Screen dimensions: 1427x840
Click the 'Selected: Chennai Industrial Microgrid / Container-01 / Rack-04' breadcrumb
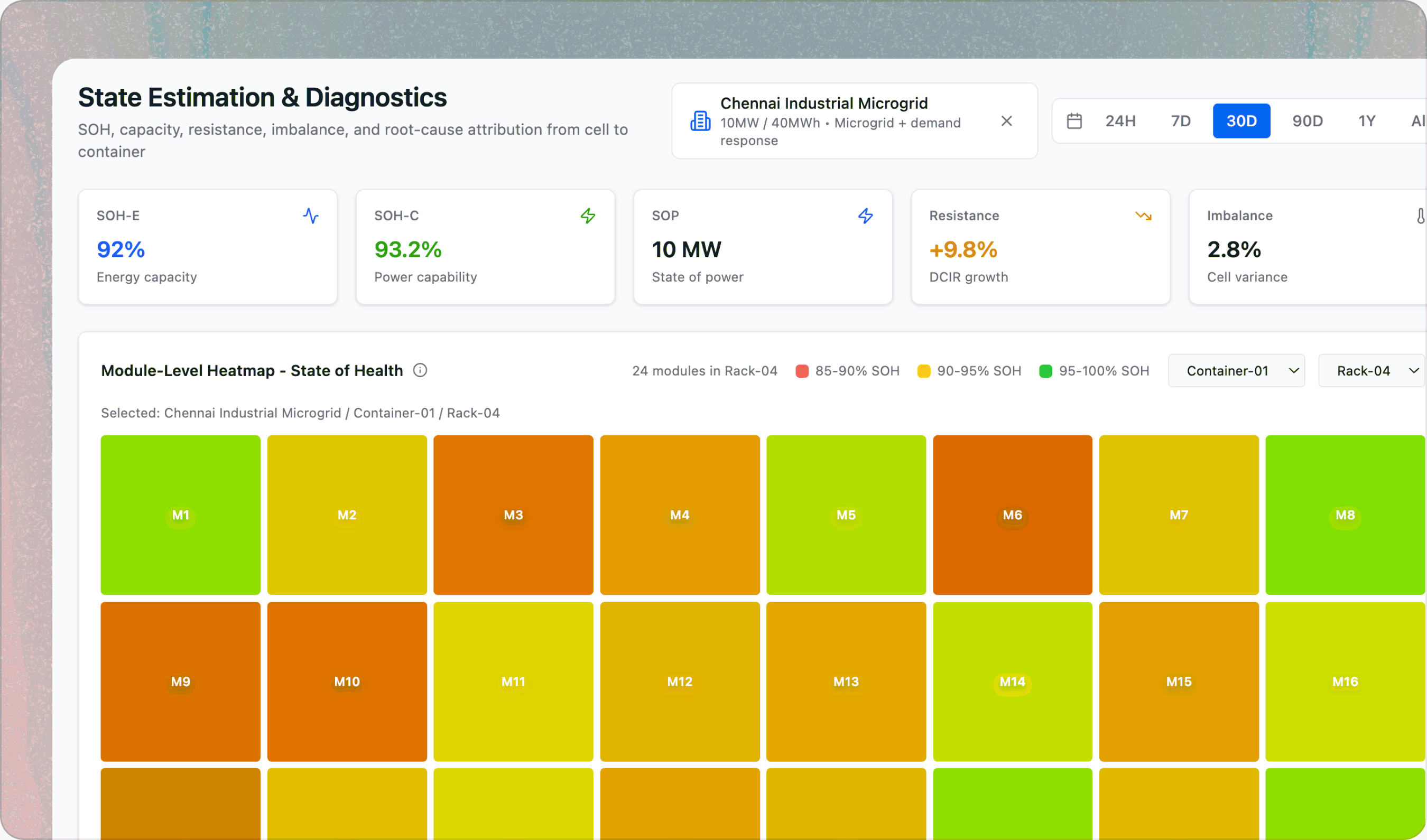(300, 413)
